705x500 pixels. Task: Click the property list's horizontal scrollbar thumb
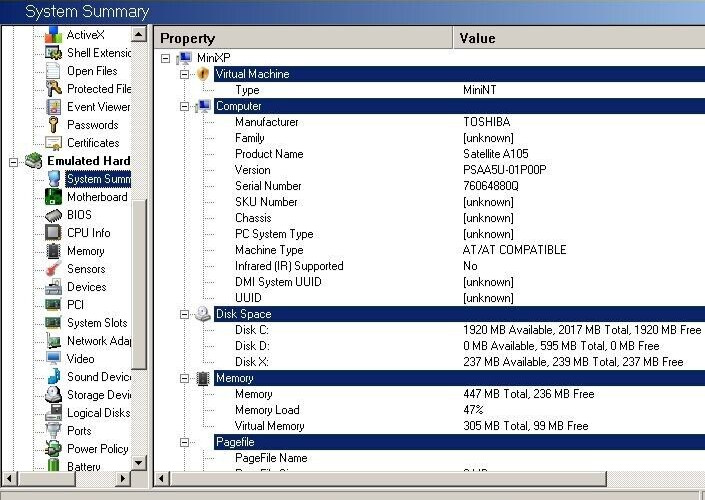point(388,479)
